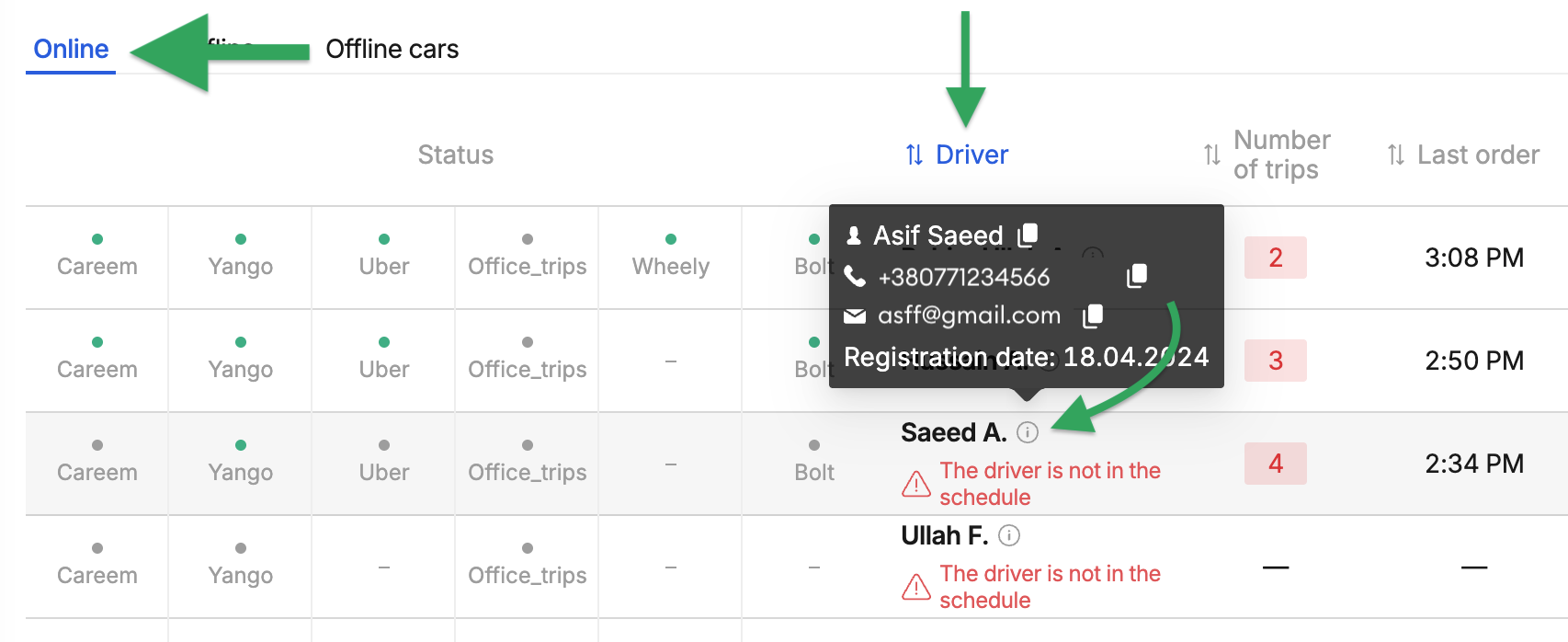Select the Wheely status in first row
This screenshot has height=642, width=1568.
671,258
